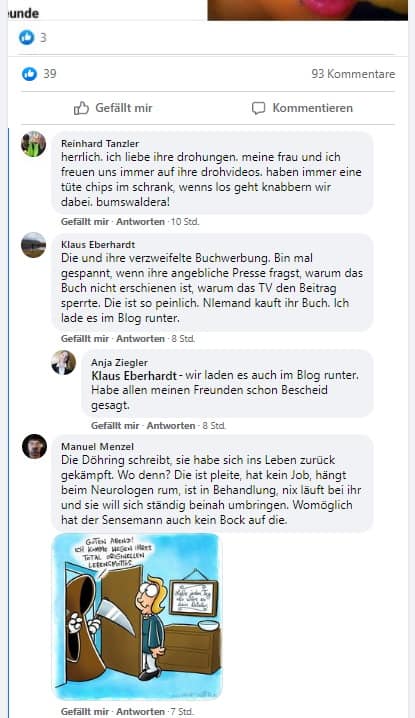The height and width of the screenshot is (718, 415).
Task: Reply to Anja Ziegler's comment
Action: click(x=170, y=425)
